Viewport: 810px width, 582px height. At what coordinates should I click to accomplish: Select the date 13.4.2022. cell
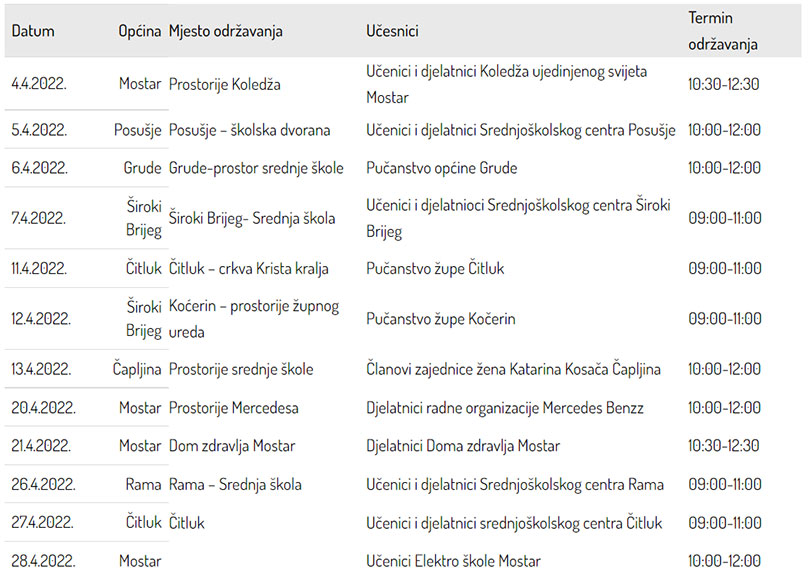[41, 369]
